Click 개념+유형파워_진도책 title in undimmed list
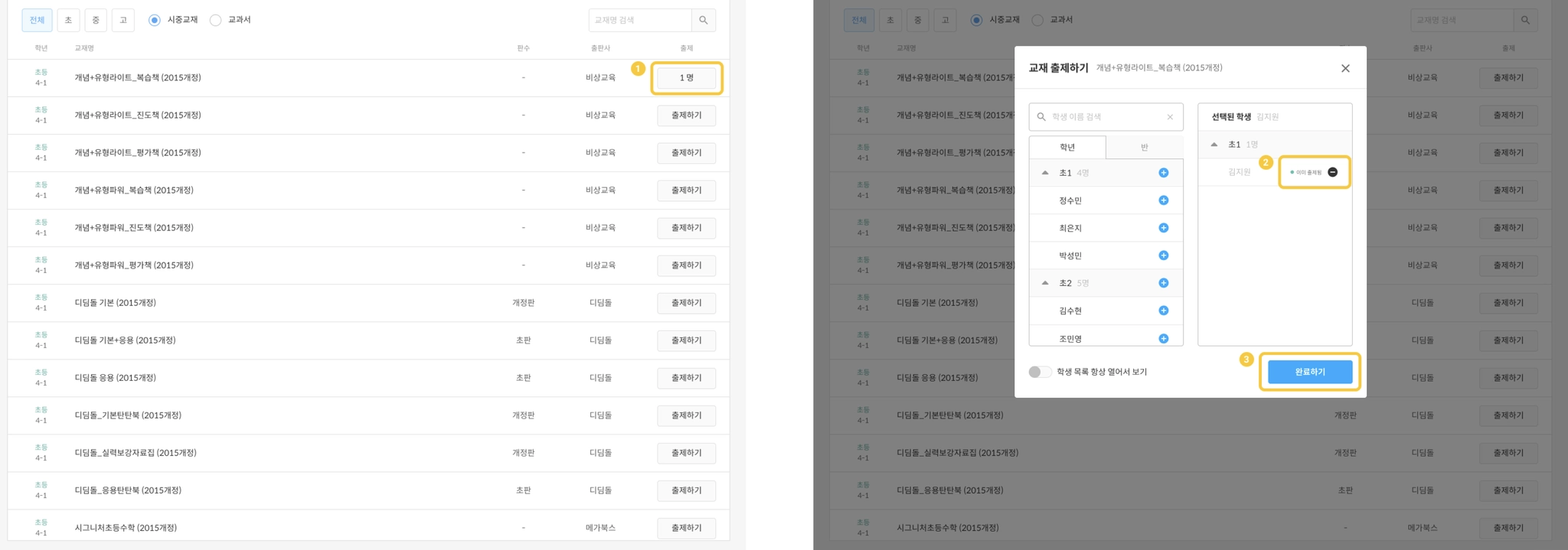 coord(134,228)
